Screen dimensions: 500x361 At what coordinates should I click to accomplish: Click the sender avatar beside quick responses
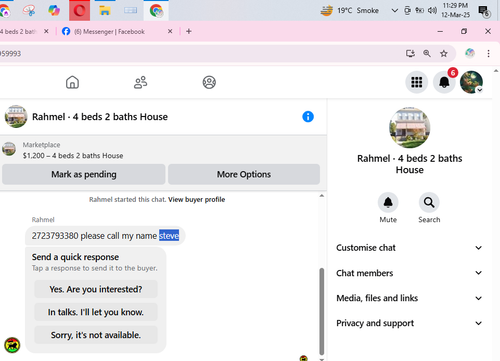coord(12,345)
